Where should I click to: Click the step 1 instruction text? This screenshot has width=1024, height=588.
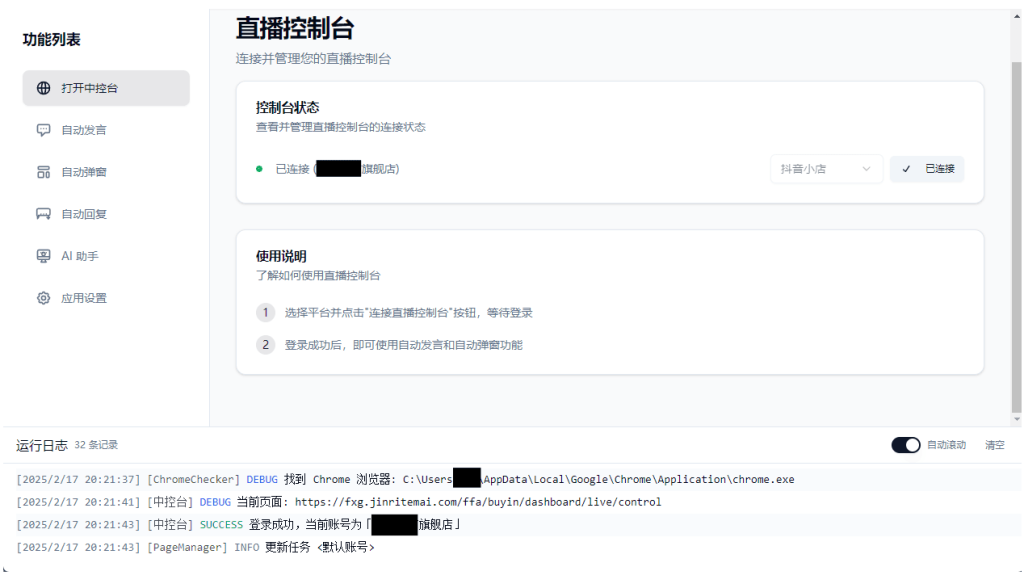coord(408,313)
